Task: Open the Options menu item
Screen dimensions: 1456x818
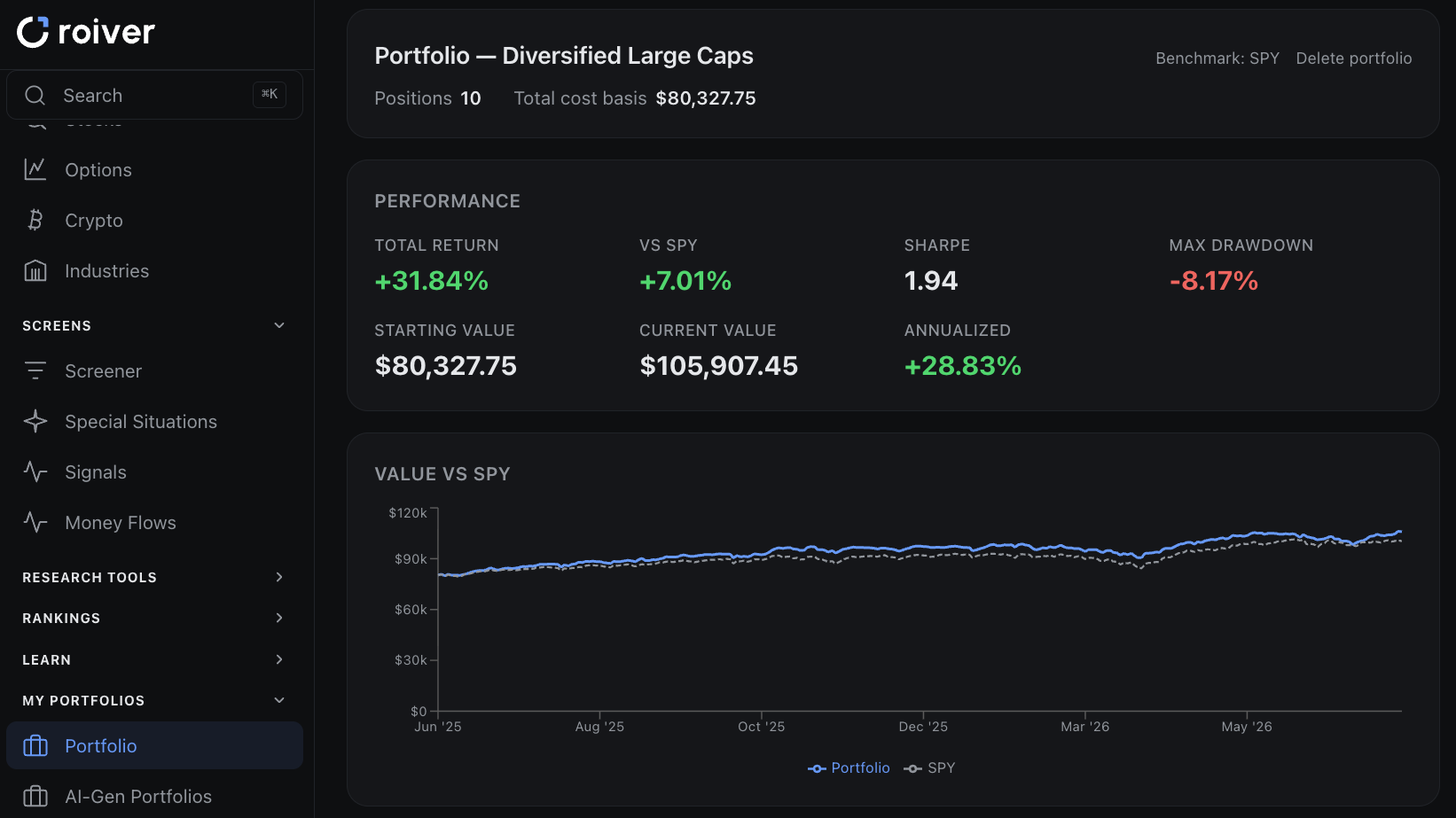Action: 154,169
